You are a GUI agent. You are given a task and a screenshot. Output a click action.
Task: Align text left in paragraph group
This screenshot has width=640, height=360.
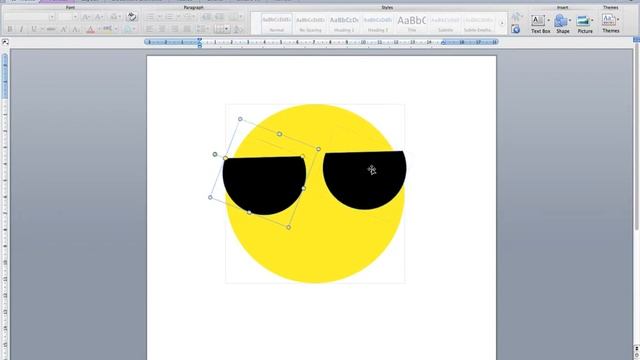click(150, 29)
